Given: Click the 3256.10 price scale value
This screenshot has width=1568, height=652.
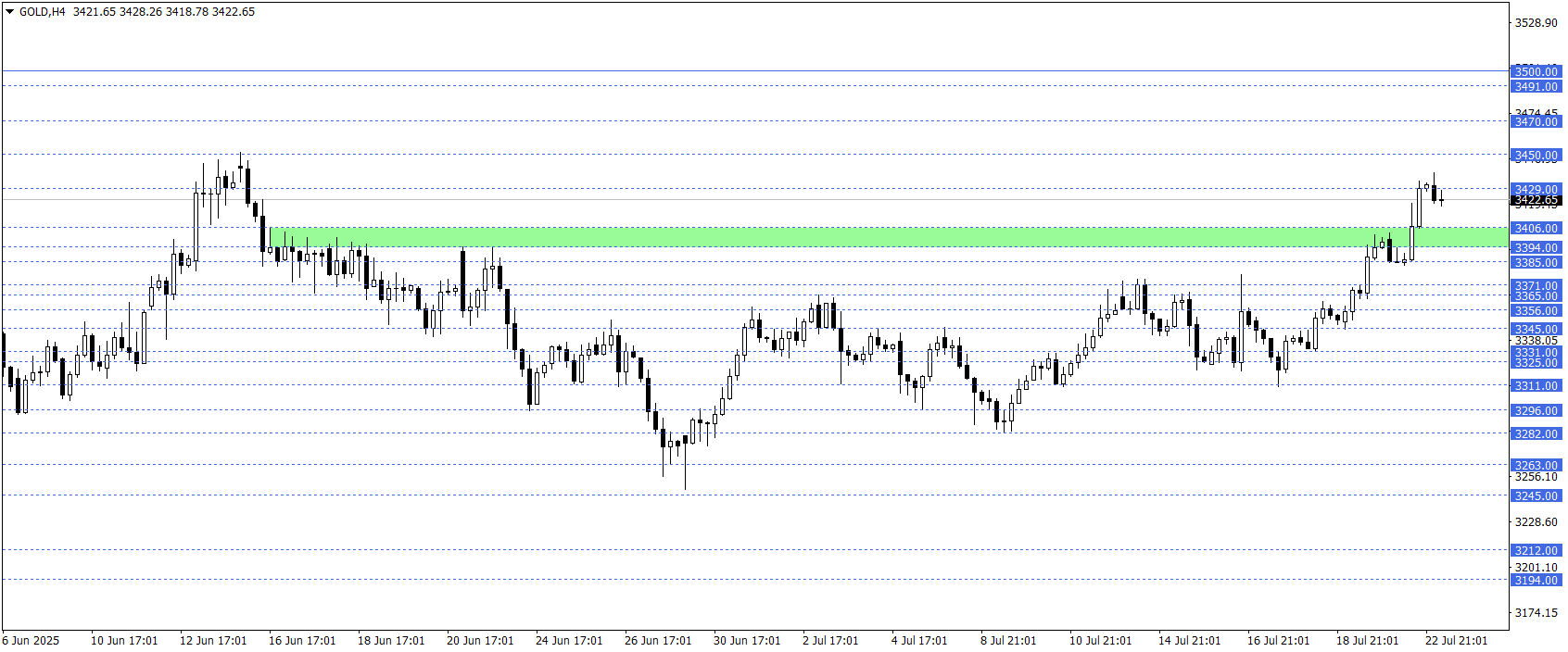Looking at the screenshot, I should point(1536,477).
